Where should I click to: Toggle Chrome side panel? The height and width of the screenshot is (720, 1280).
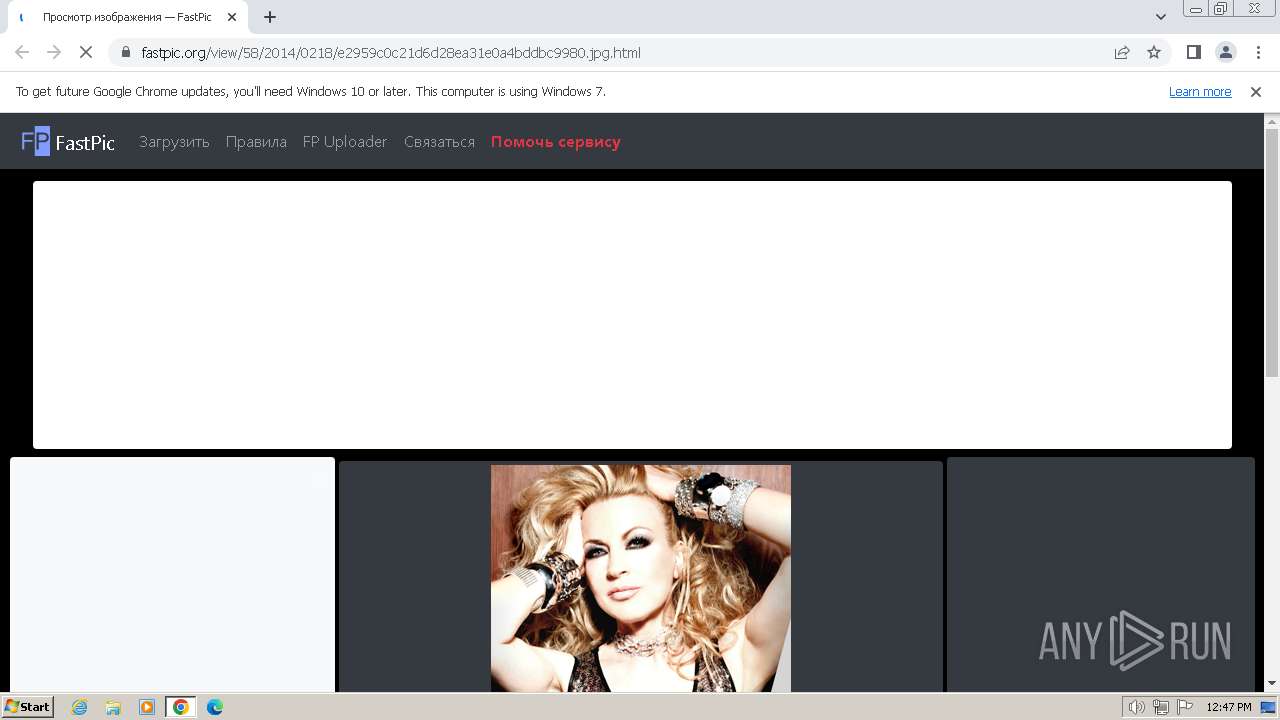point(1194,52)
